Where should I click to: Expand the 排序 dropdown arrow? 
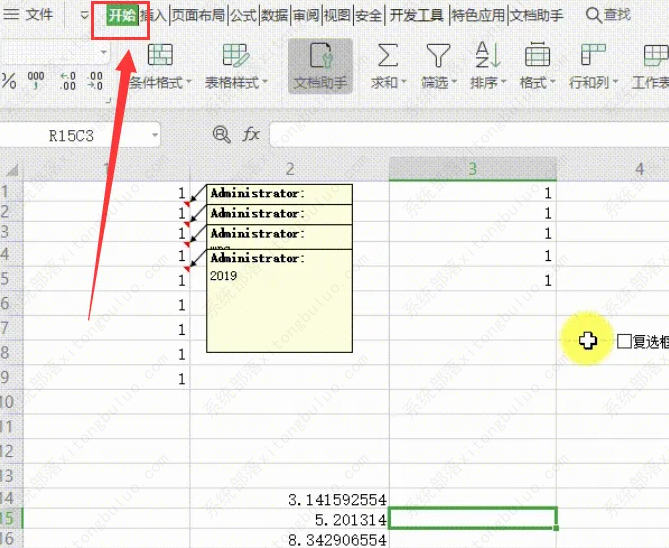coord(503,82)
